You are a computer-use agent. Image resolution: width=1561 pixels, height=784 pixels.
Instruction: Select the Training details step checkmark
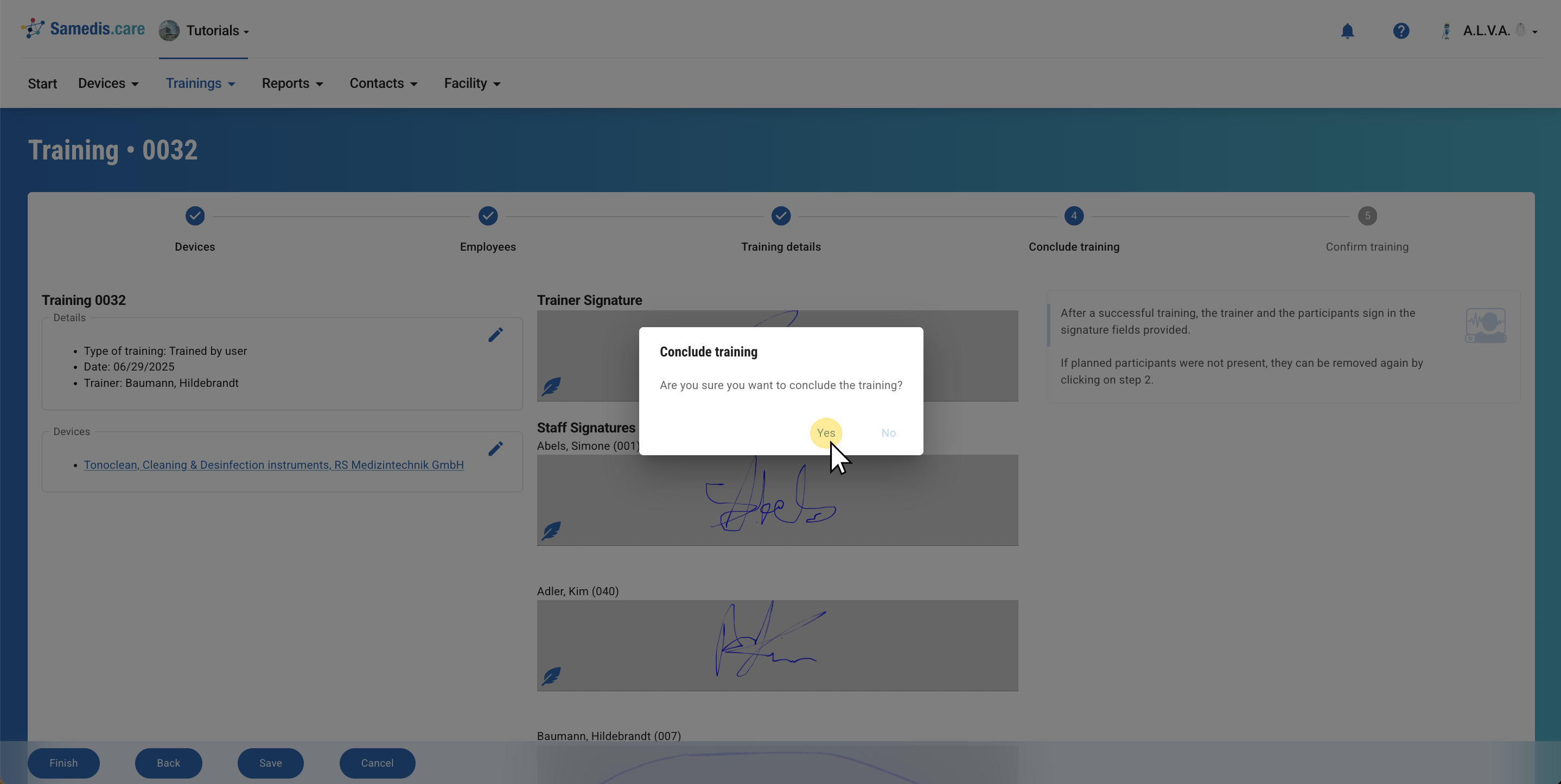[x=780, y=216]
